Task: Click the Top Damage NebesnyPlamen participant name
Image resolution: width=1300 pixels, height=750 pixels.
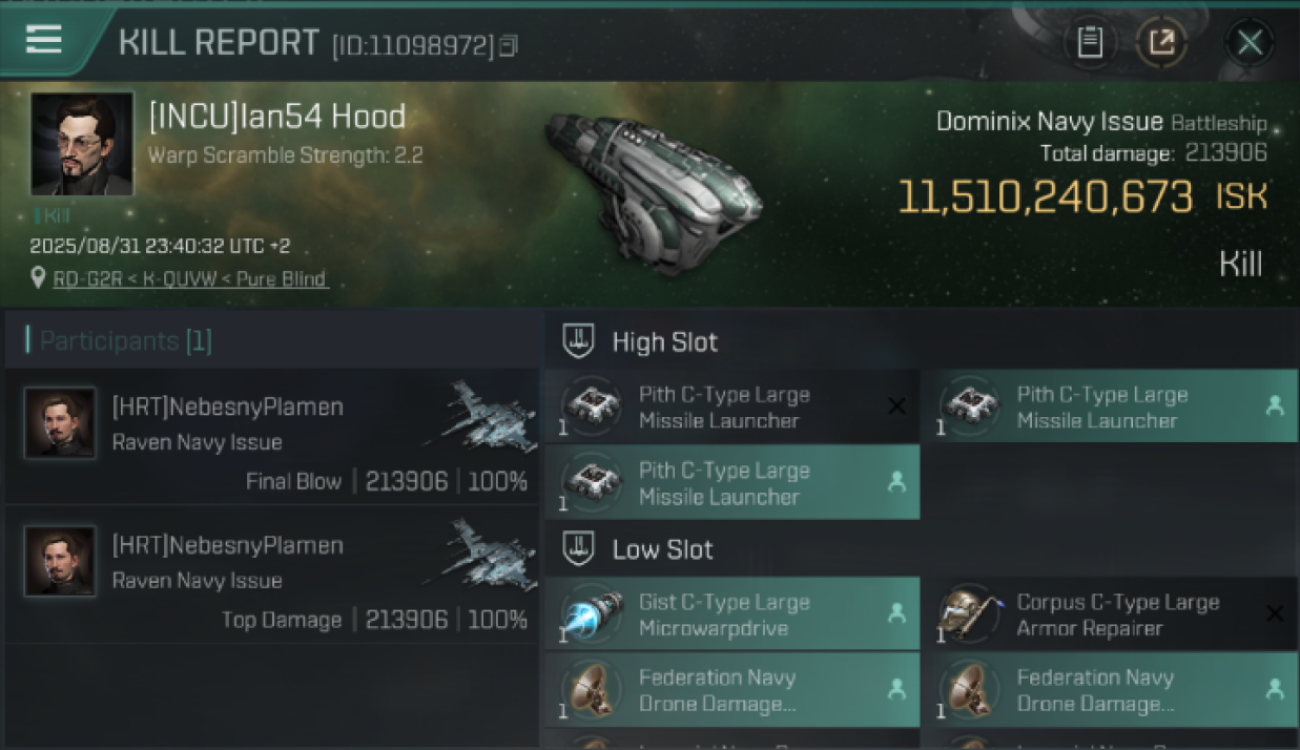Action: (227, 545)
